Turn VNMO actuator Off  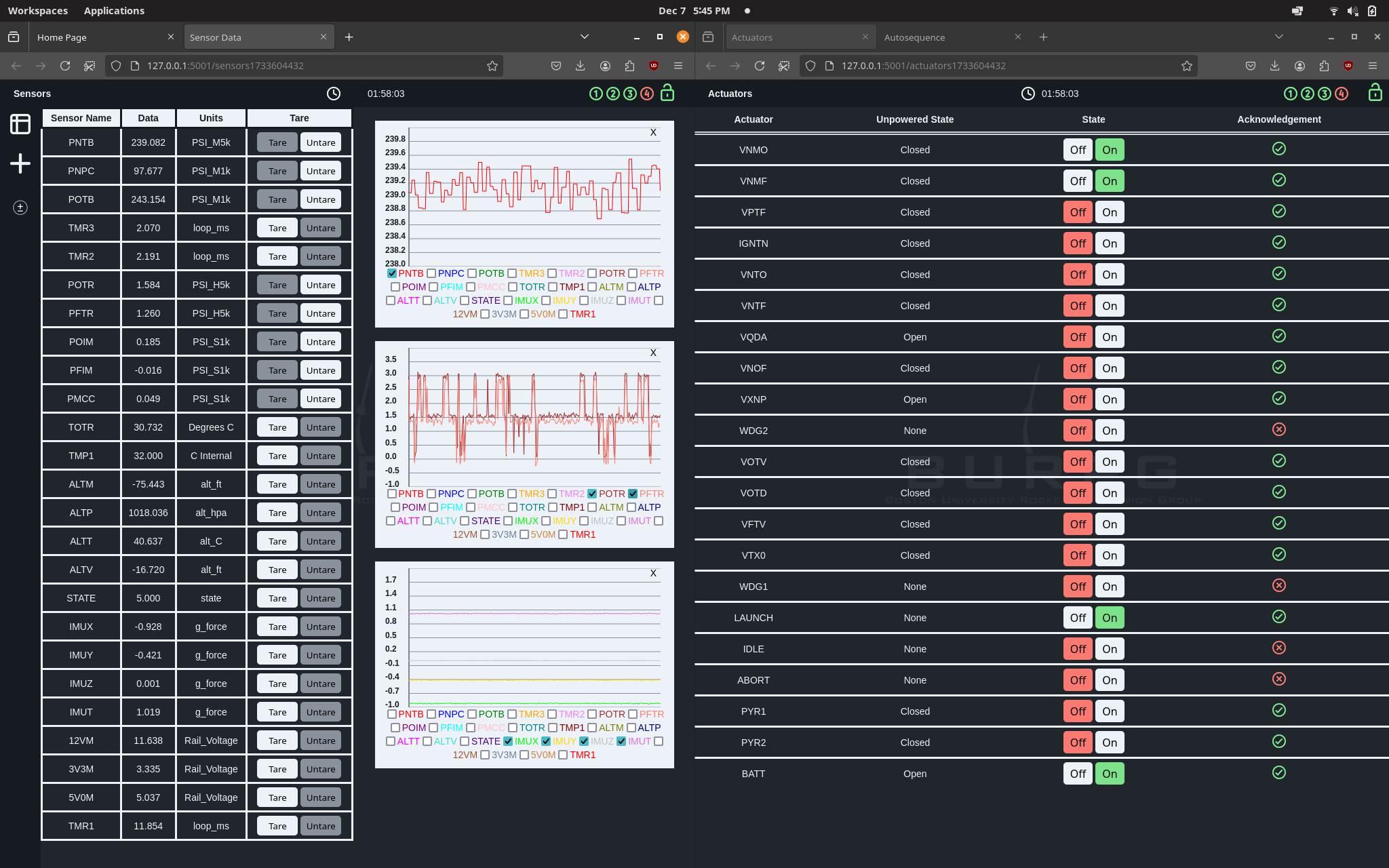tap(1078, 150)
